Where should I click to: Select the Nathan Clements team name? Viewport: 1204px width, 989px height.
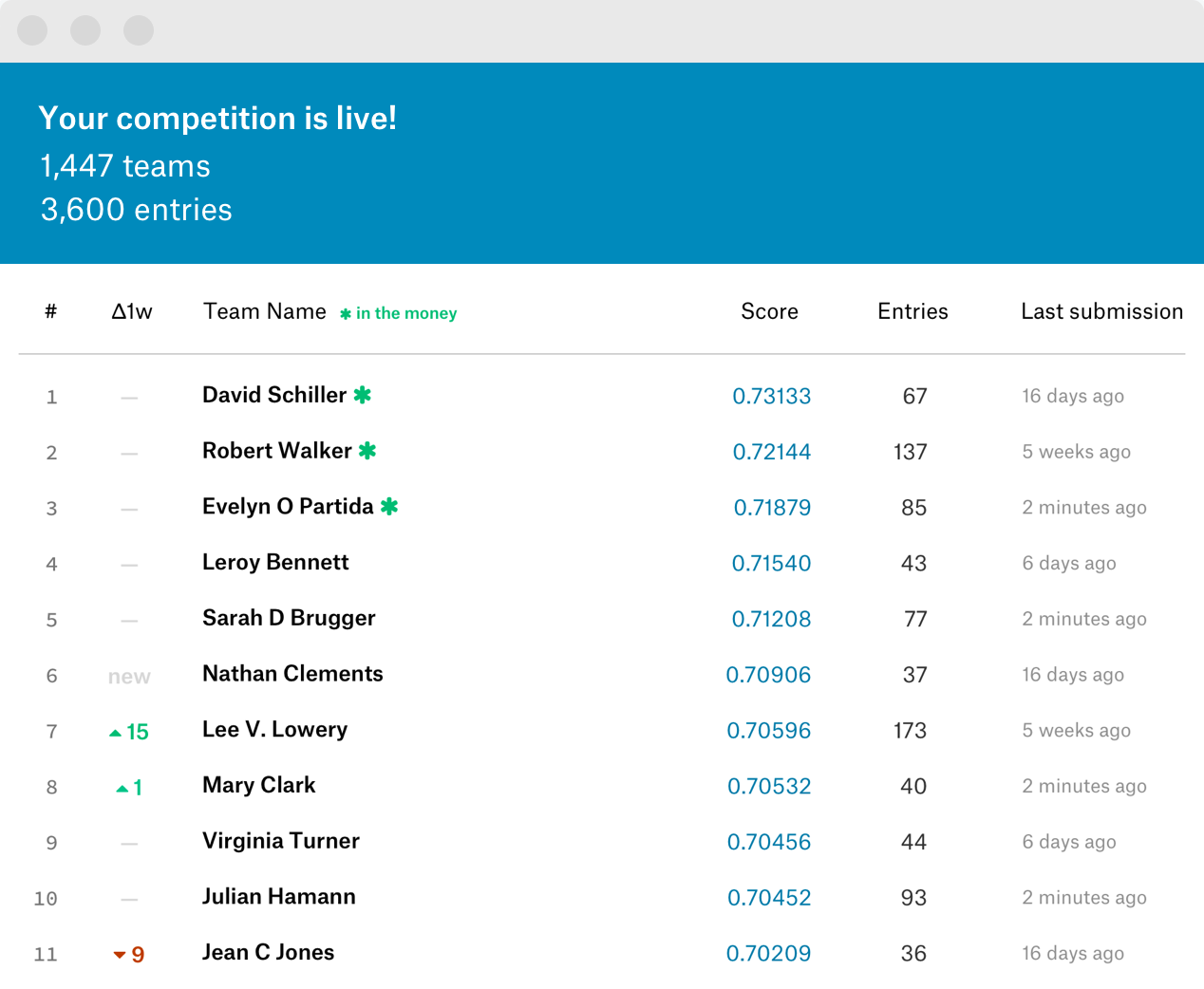292,674
